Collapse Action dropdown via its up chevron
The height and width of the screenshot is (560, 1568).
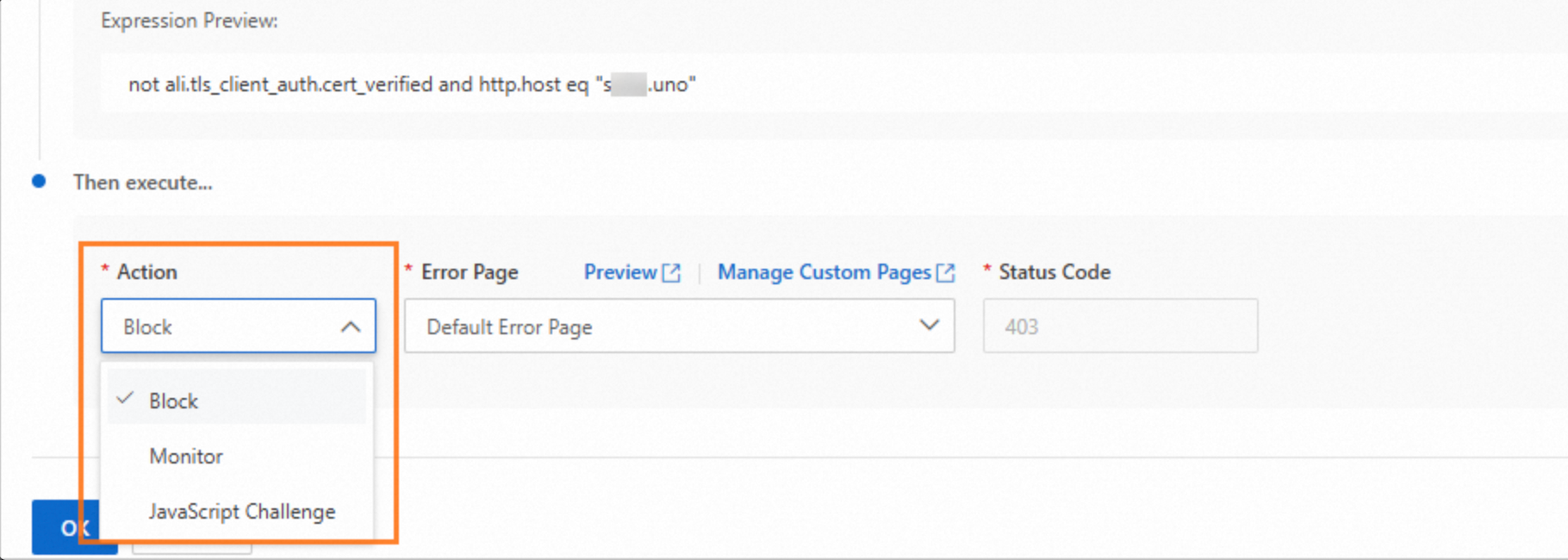(351, 327)
